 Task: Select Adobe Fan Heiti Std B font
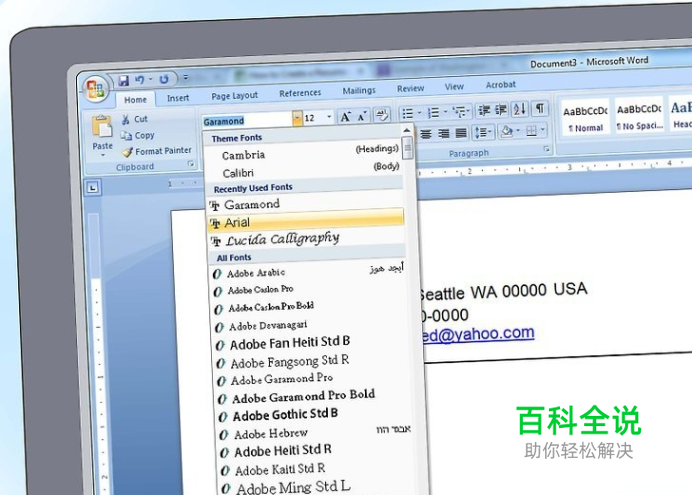click(x=311, y=343)
